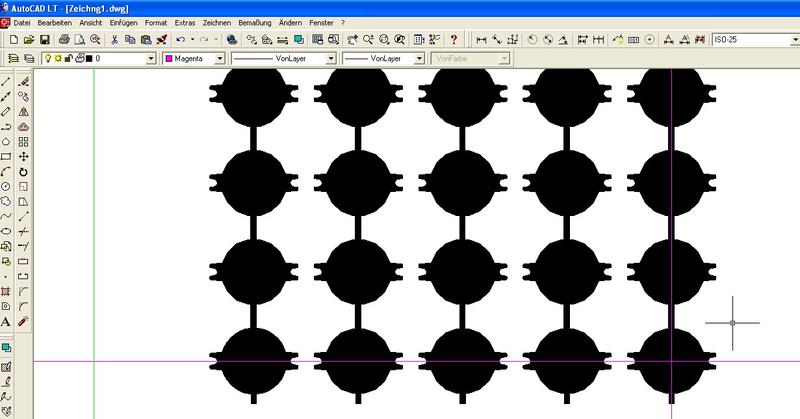Cut selection with the scissors icon

pyautogui.click(x=115, y=39)
